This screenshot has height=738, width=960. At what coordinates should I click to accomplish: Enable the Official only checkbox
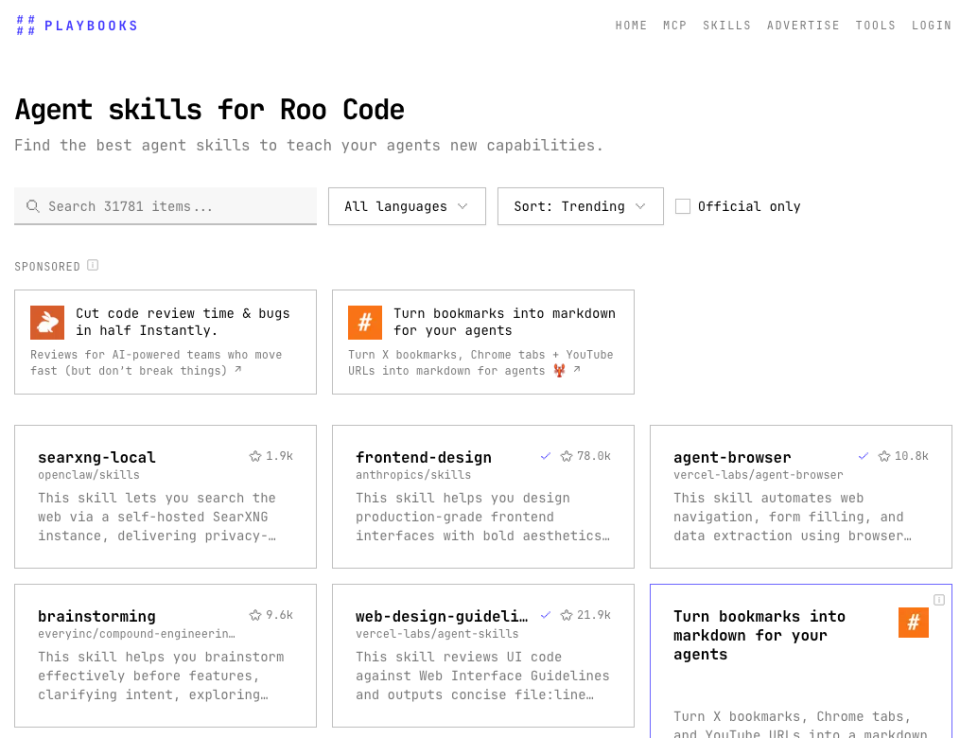683,206
